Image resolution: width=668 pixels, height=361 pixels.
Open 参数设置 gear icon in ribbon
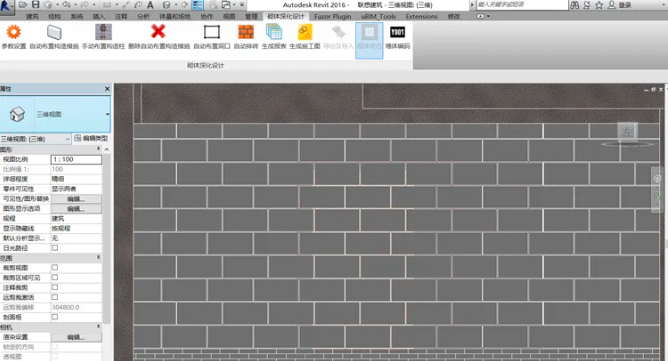tap(14, 32)
